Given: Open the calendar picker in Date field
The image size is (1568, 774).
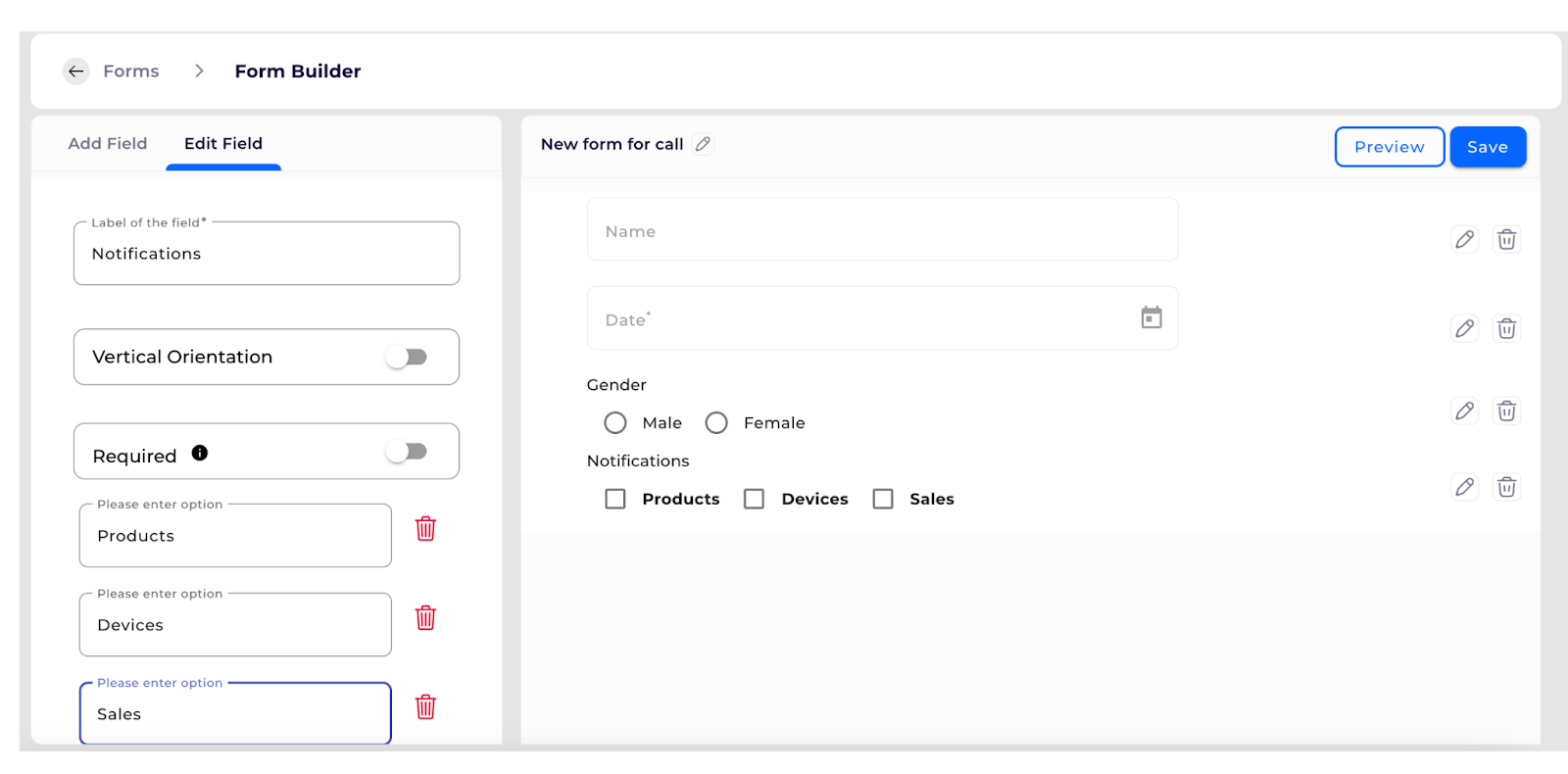Looking at the screenshot, I should [1151, 317].
